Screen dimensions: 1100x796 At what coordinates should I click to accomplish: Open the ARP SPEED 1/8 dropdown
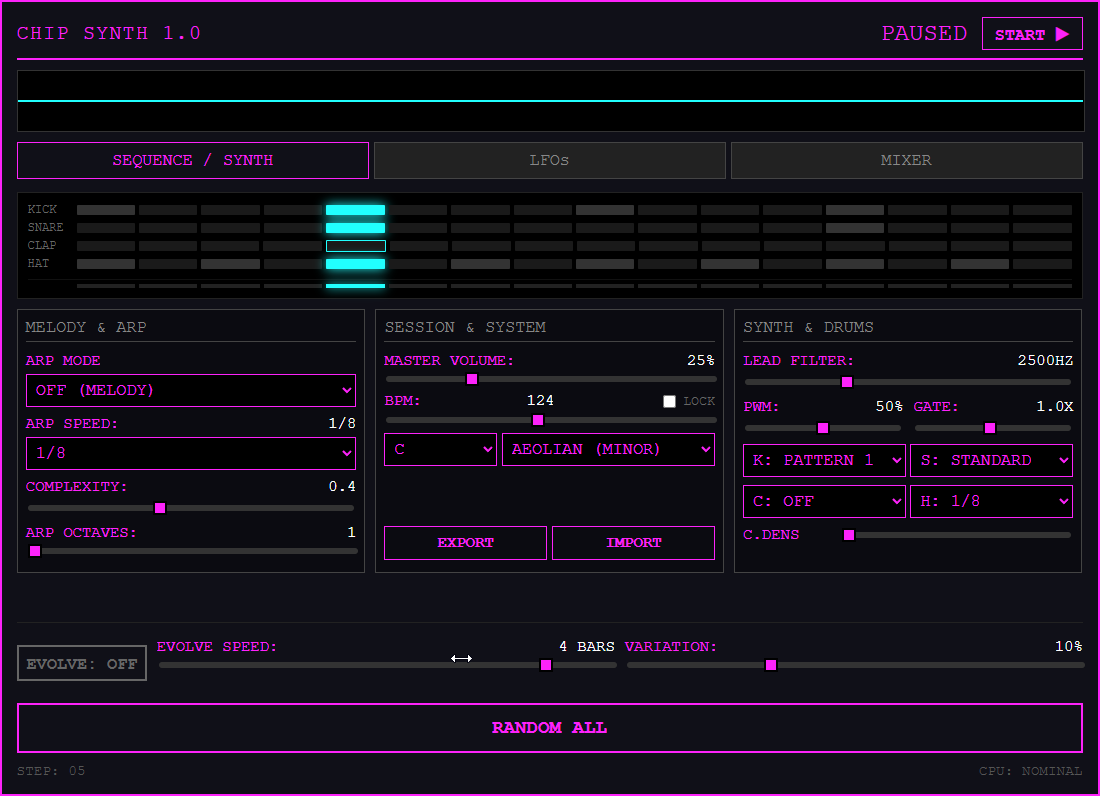(191, 454)
